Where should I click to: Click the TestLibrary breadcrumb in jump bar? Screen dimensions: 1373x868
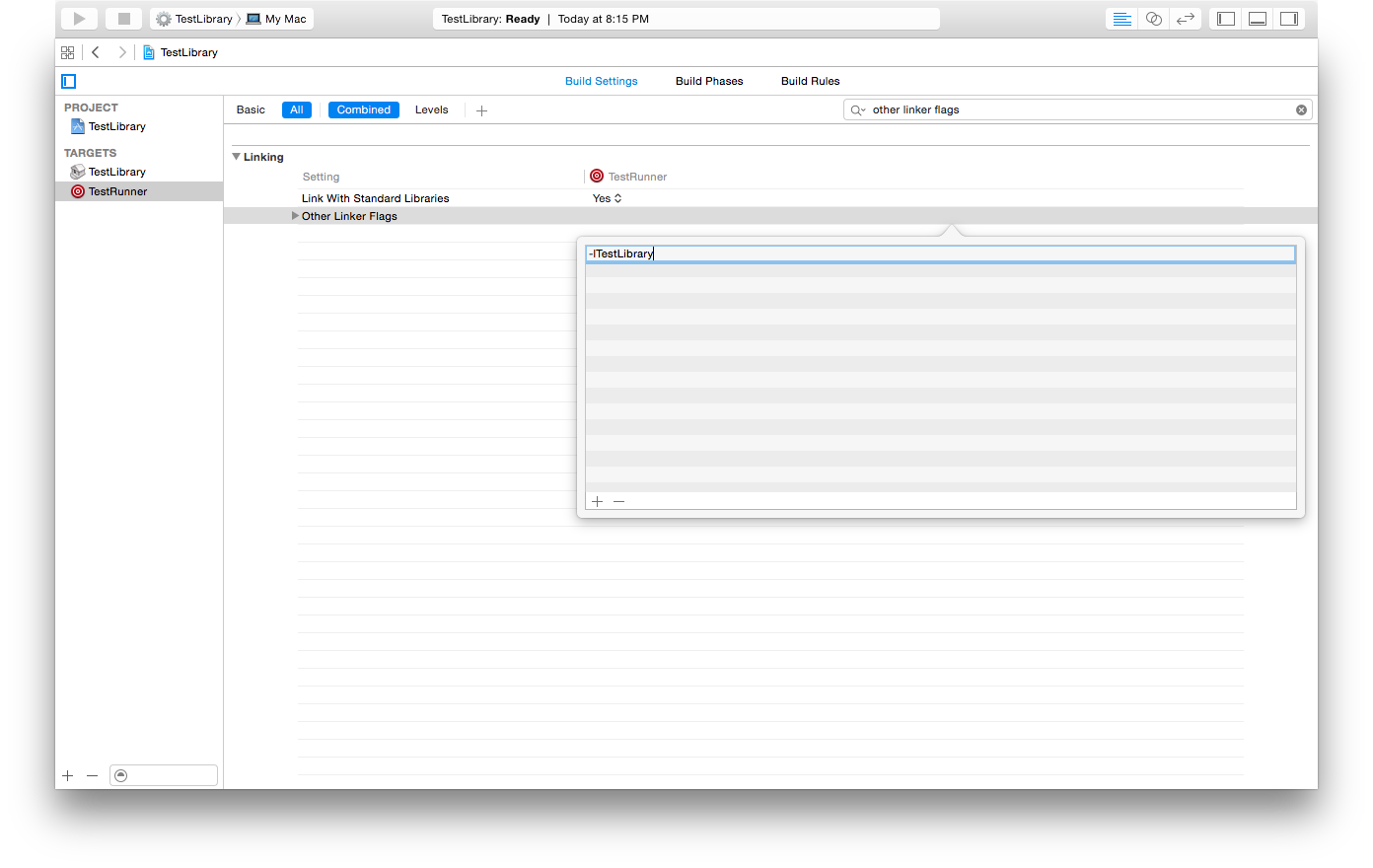(x=181, y=52)
